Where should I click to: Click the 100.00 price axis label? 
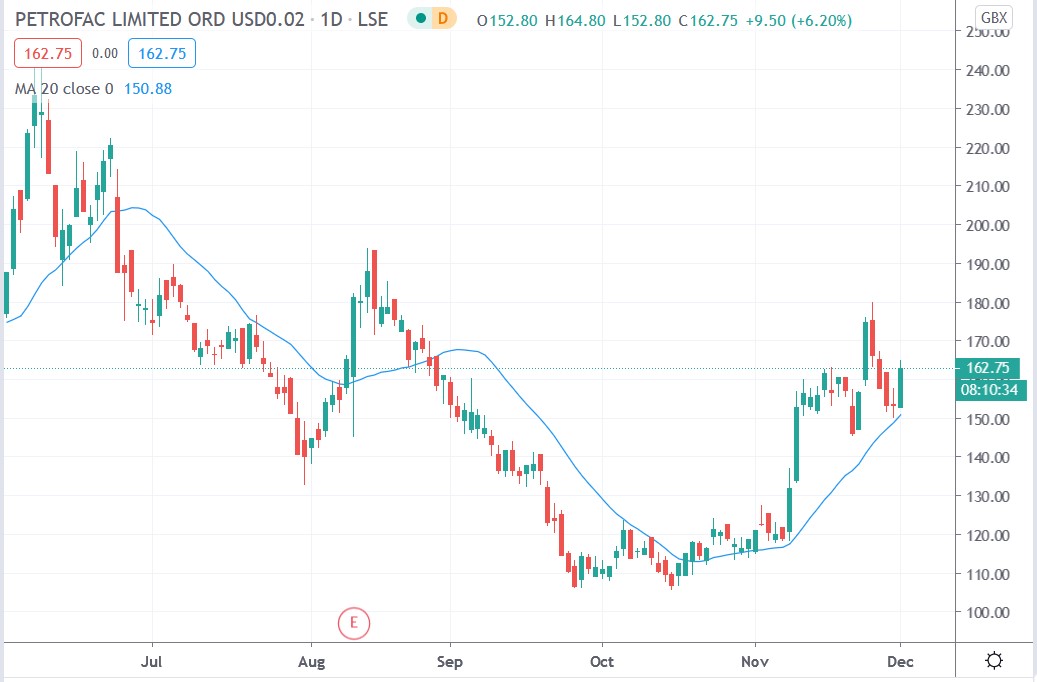coord(988,613)
